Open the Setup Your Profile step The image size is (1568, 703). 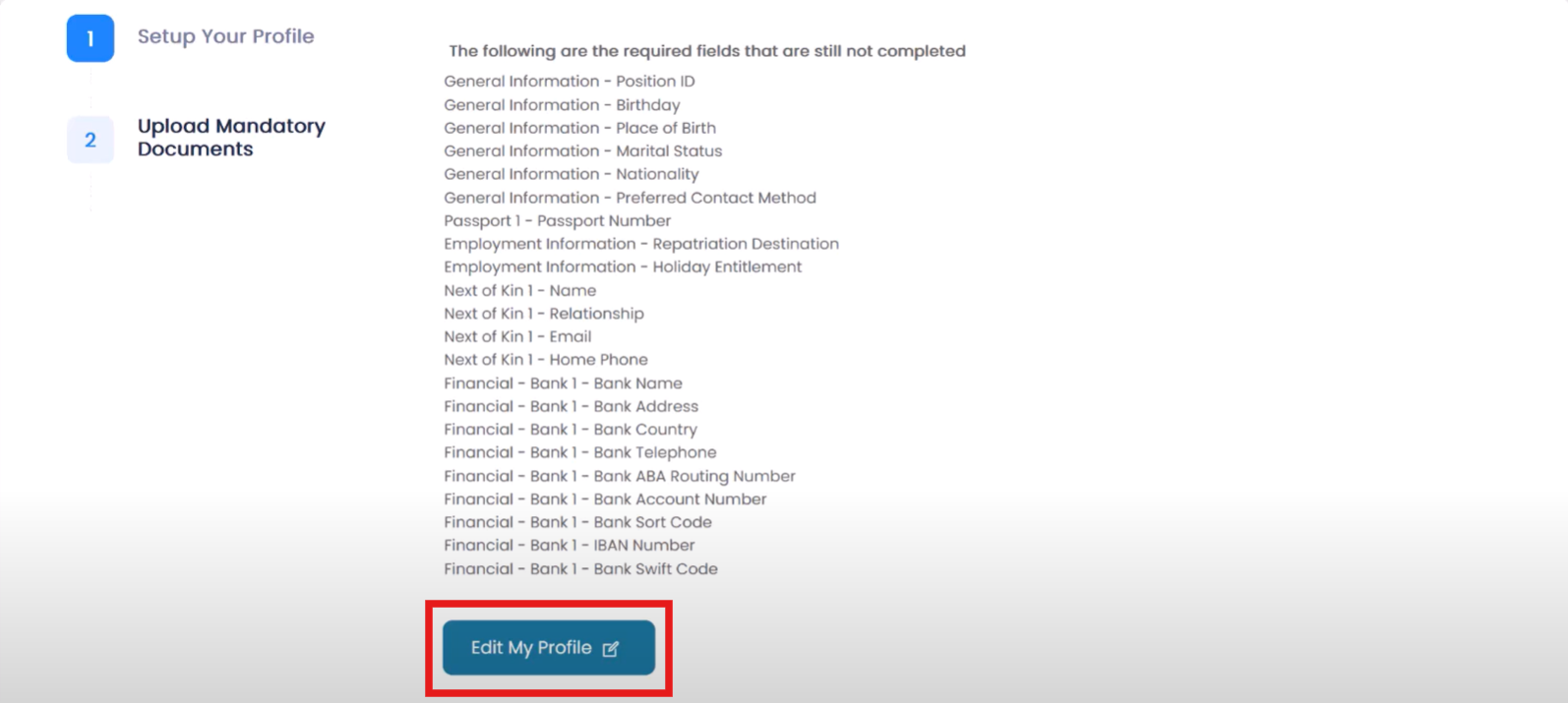[x=226, y=36]
